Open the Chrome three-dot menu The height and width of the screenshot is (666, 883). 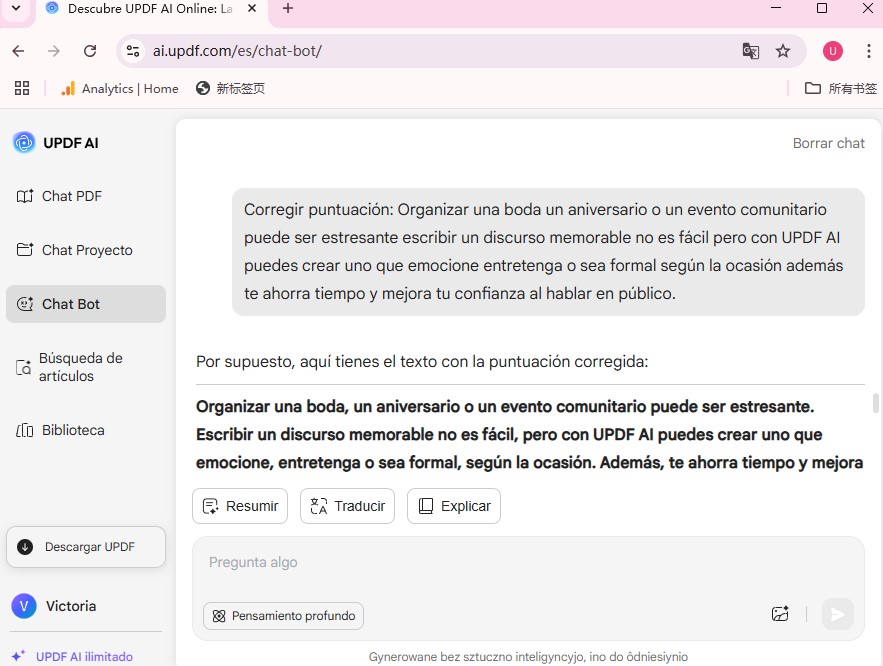pyautogui.click(x=868, y=51)
